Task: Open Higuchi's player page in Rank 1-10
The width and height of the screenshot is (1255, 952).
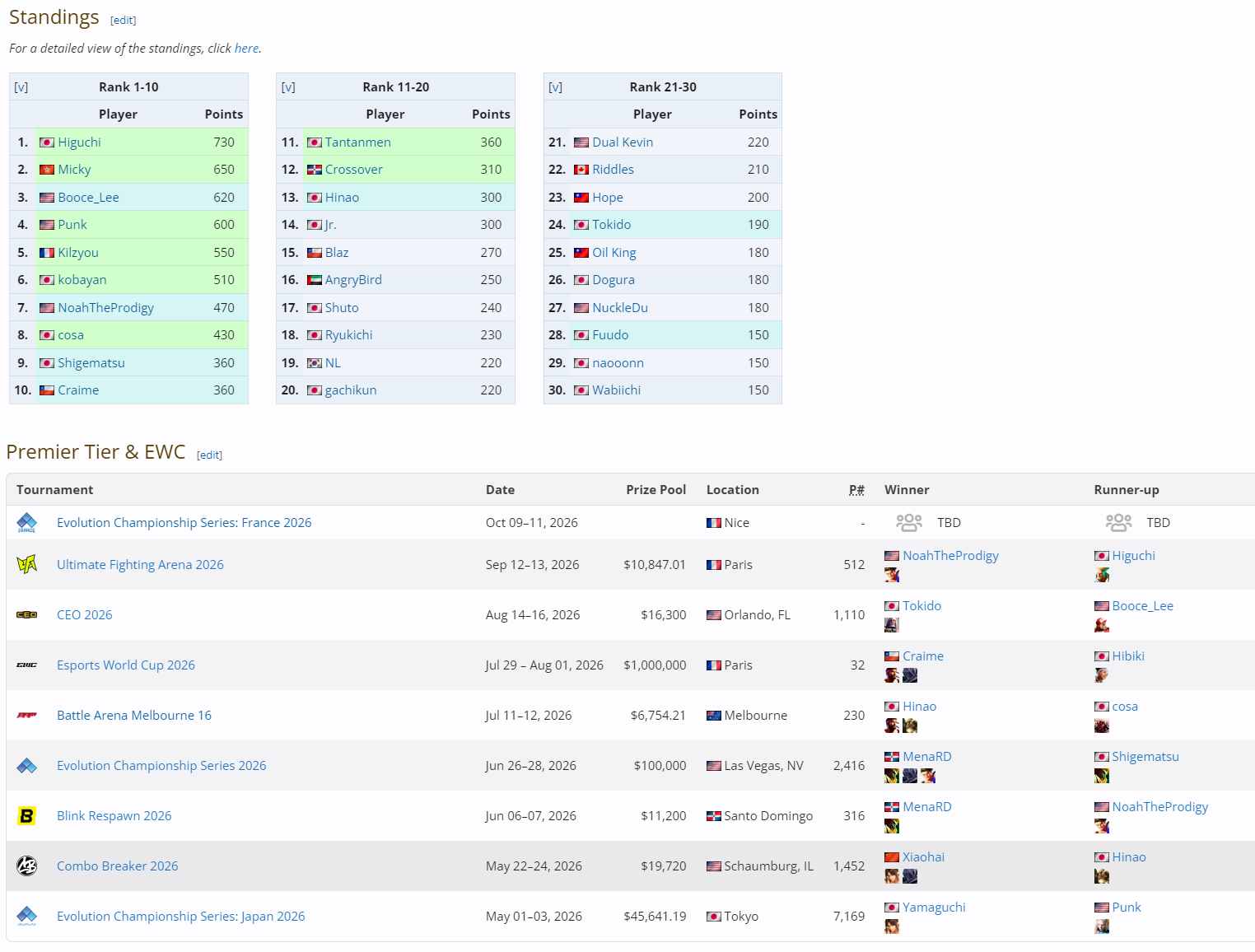Action: 79,142
